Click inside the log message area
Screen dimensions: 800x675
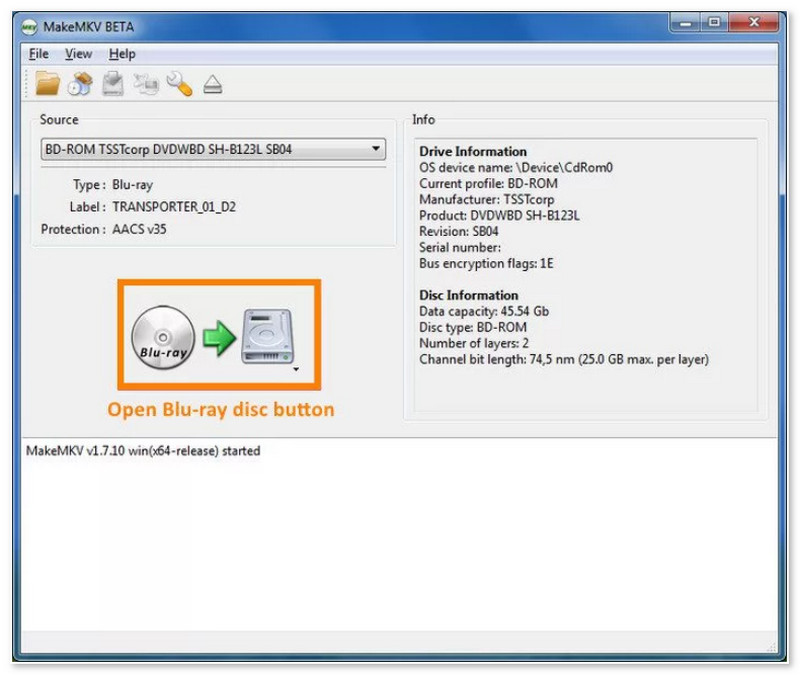click(400, 540)
